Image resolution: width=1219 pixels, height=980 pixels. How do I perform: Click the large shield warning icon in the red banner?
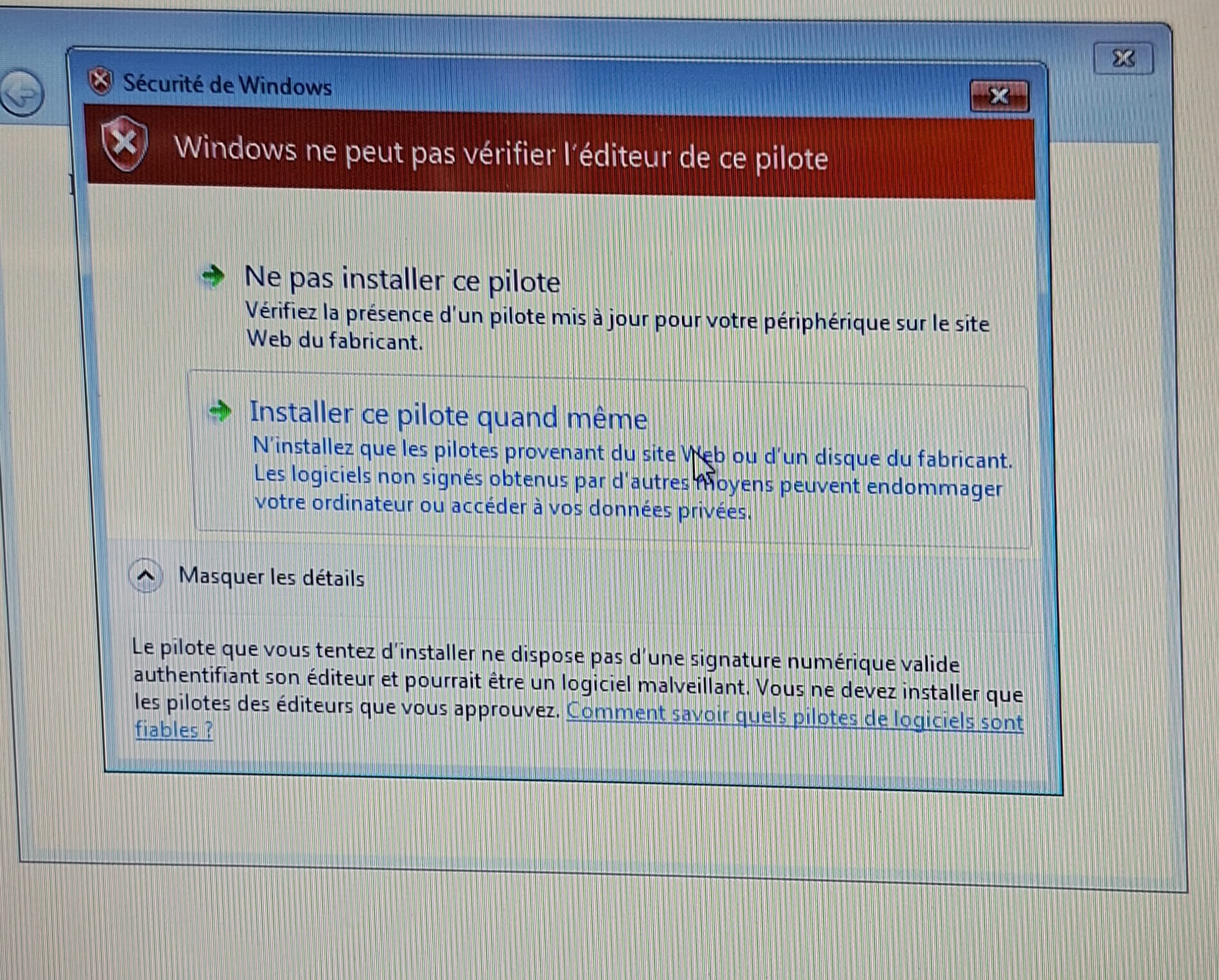[x=124, y=144]
